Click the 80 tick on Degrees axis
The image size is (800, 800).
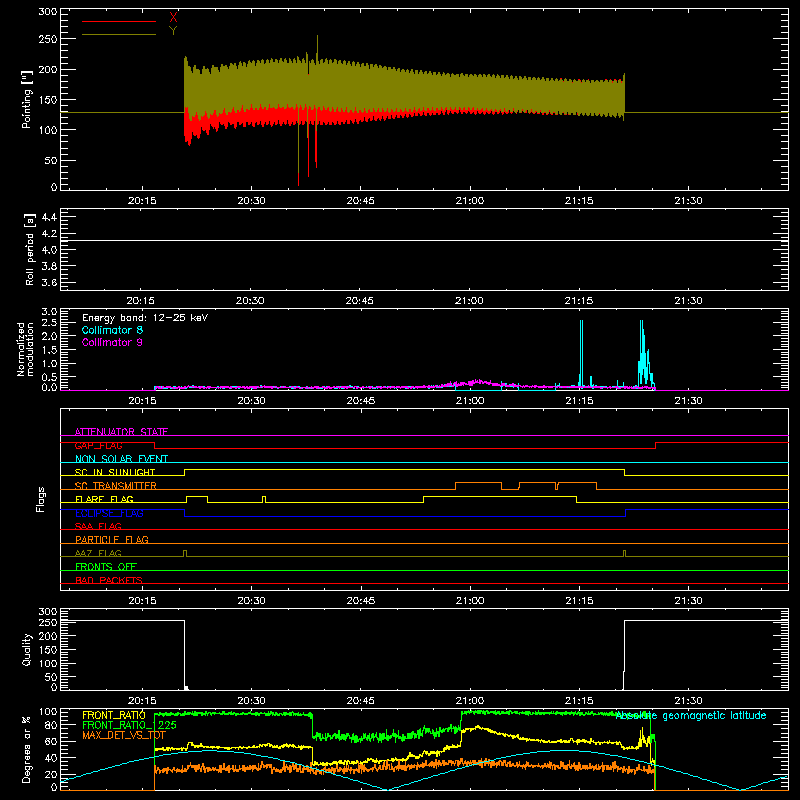click(51, 725)
